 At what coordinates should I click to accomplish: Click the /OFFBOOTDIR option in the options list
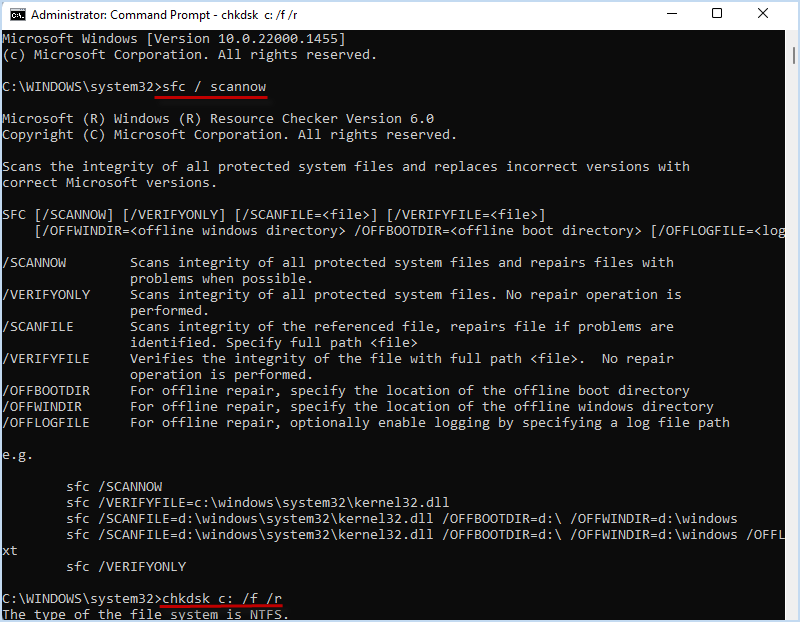coord(46,391)
